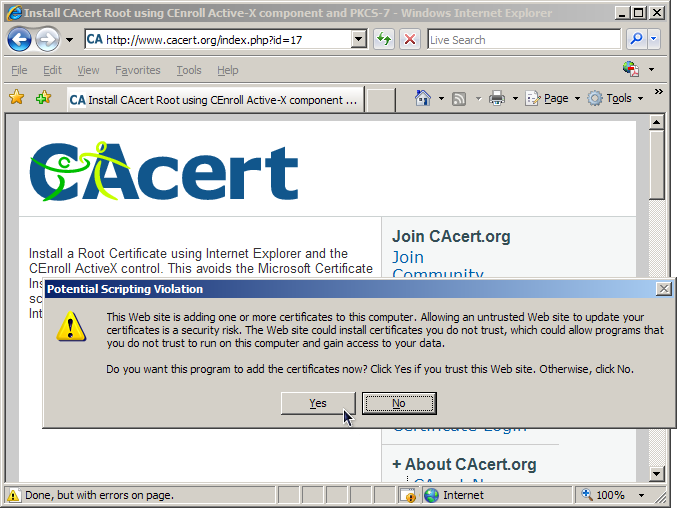Image resolution: width=677 pixels, height=508 pixels.
Task: Click the CA favicon in address bar
Action: [95, 40]
